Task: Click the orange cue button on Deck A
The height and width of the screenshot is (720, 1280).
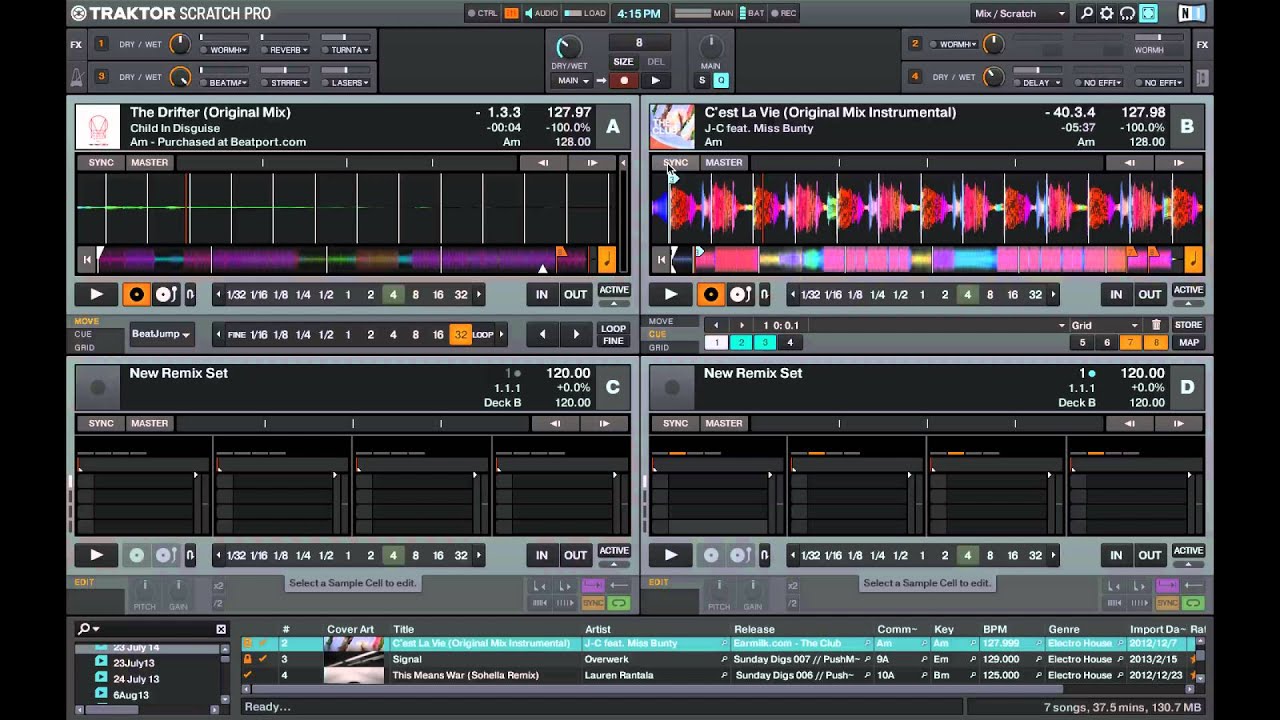Action: click(x=136, y=294)
